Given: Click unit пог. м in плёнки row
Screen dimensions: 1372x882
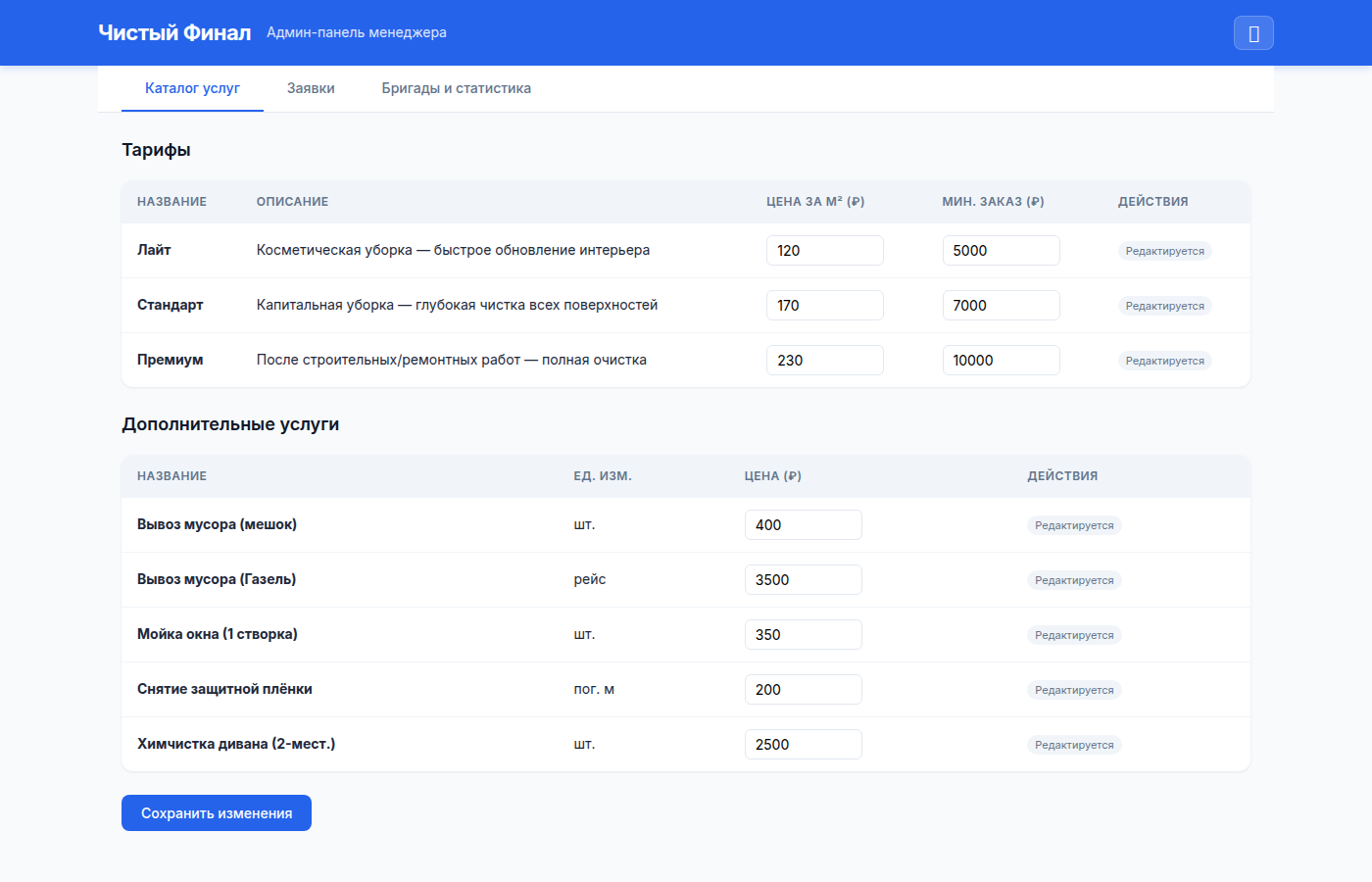Looking at the screenshot, I should pos(594,689).
